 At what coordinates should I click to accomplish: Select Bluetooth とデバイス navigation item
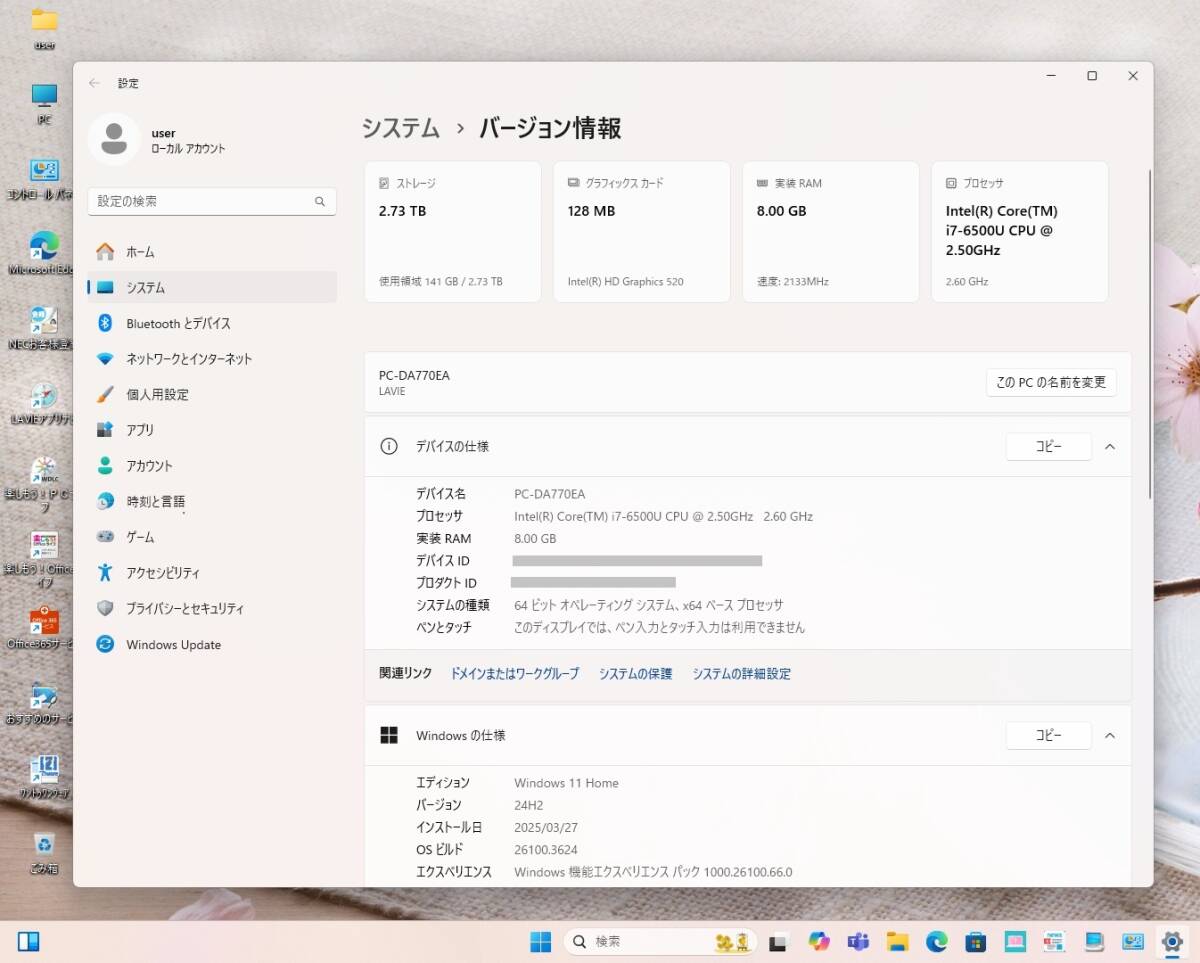click(x=212, y=323)
